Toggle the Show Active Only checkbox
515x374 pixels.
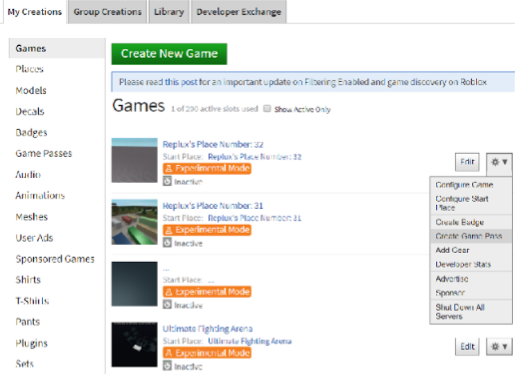pyautogui.click(x=267, y=109)
